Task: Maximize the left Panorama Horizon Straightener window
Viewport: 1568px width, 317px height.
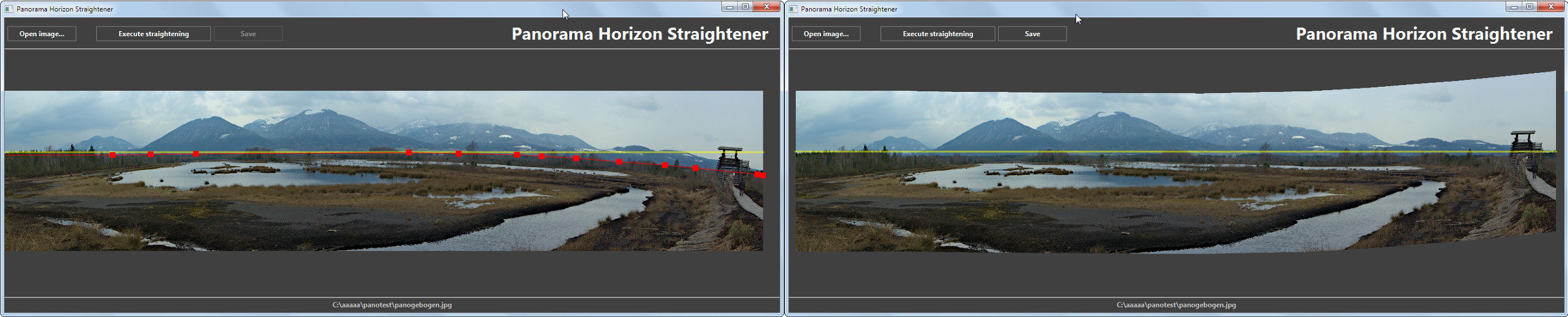Action: 746,7
